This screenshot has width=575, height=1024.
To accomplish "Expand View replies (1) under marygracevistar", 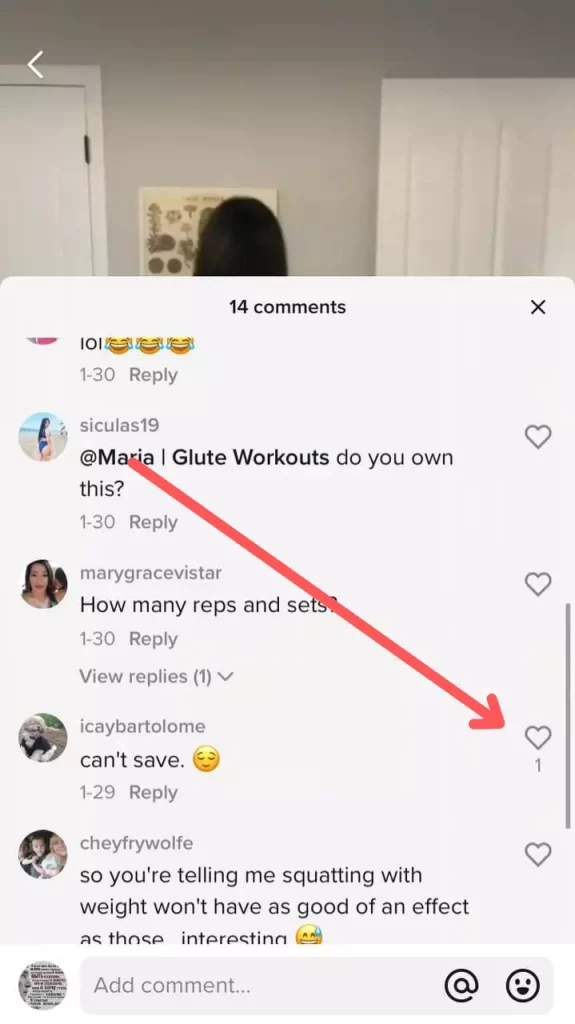I will click(x=156, y=677).
